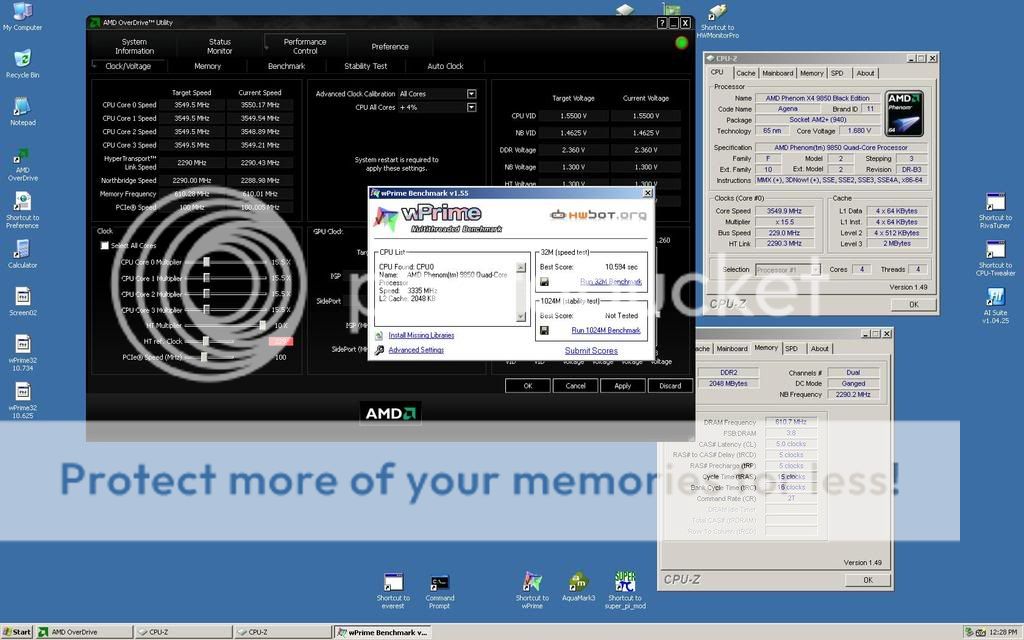
Task: Click Apply in AMD OverDrive
Action: 622,386
